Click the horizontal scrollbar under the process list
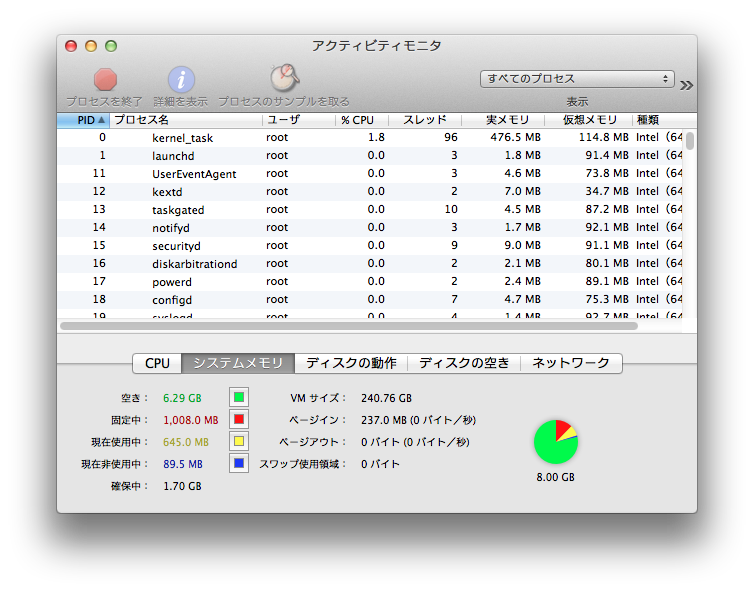Screen dimensions: 754x592 pyautogui.click(x=348, y=325)
